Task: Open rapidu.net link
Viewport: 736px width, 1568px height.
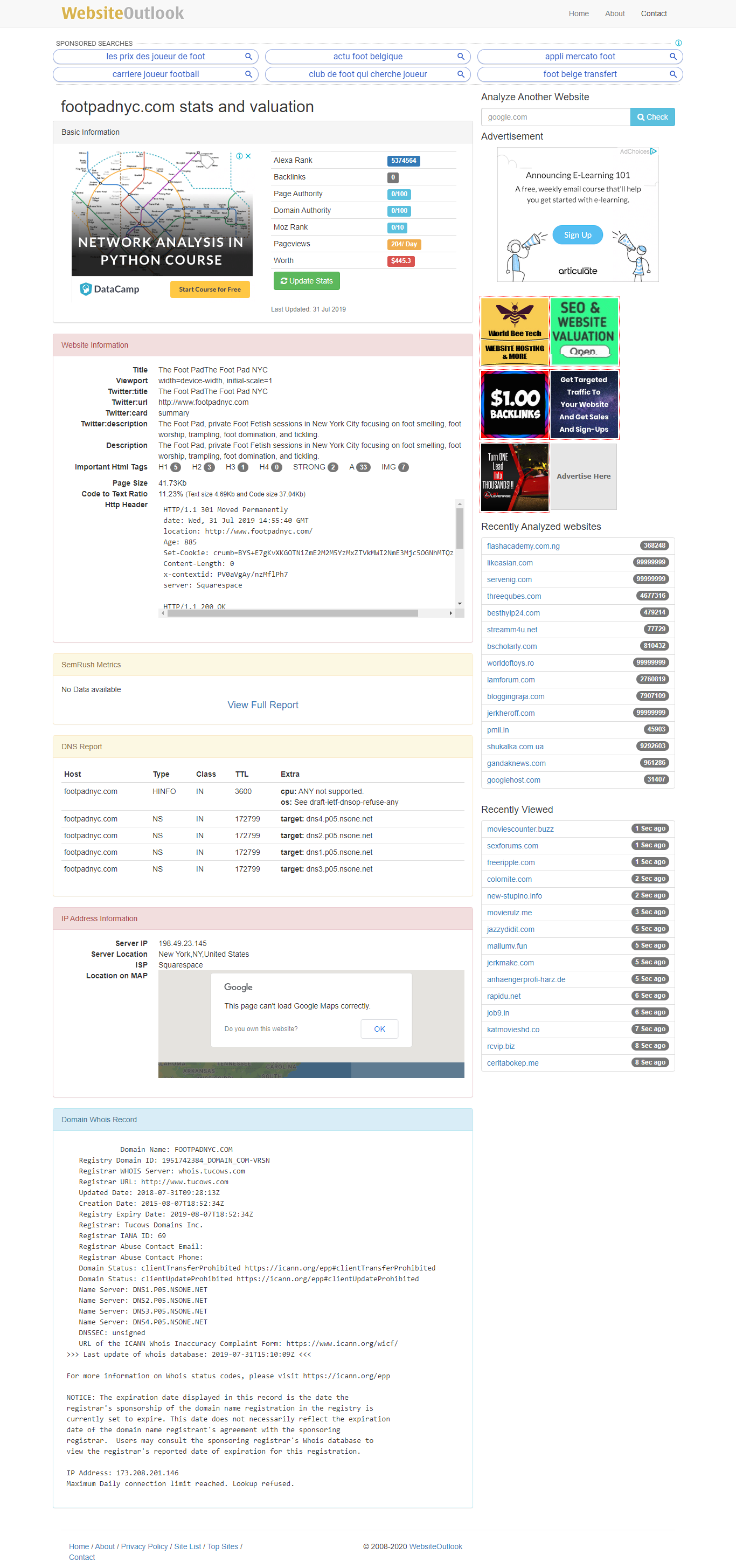Action: tap(504, 997)
